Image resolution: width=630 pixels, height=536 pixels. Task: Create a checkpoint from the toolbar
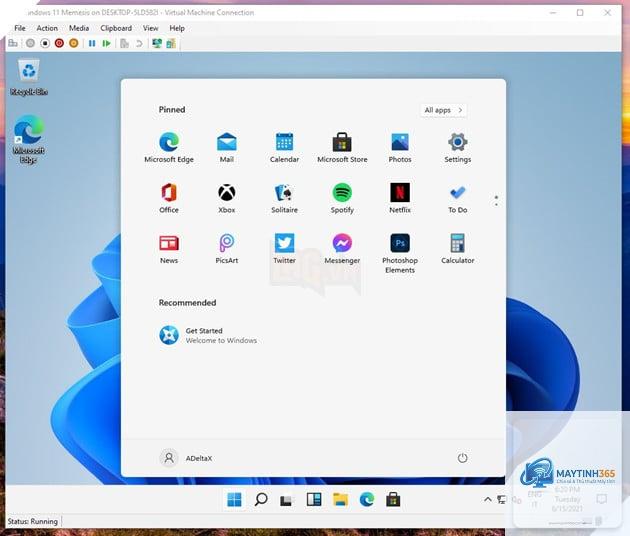[125, 43]
